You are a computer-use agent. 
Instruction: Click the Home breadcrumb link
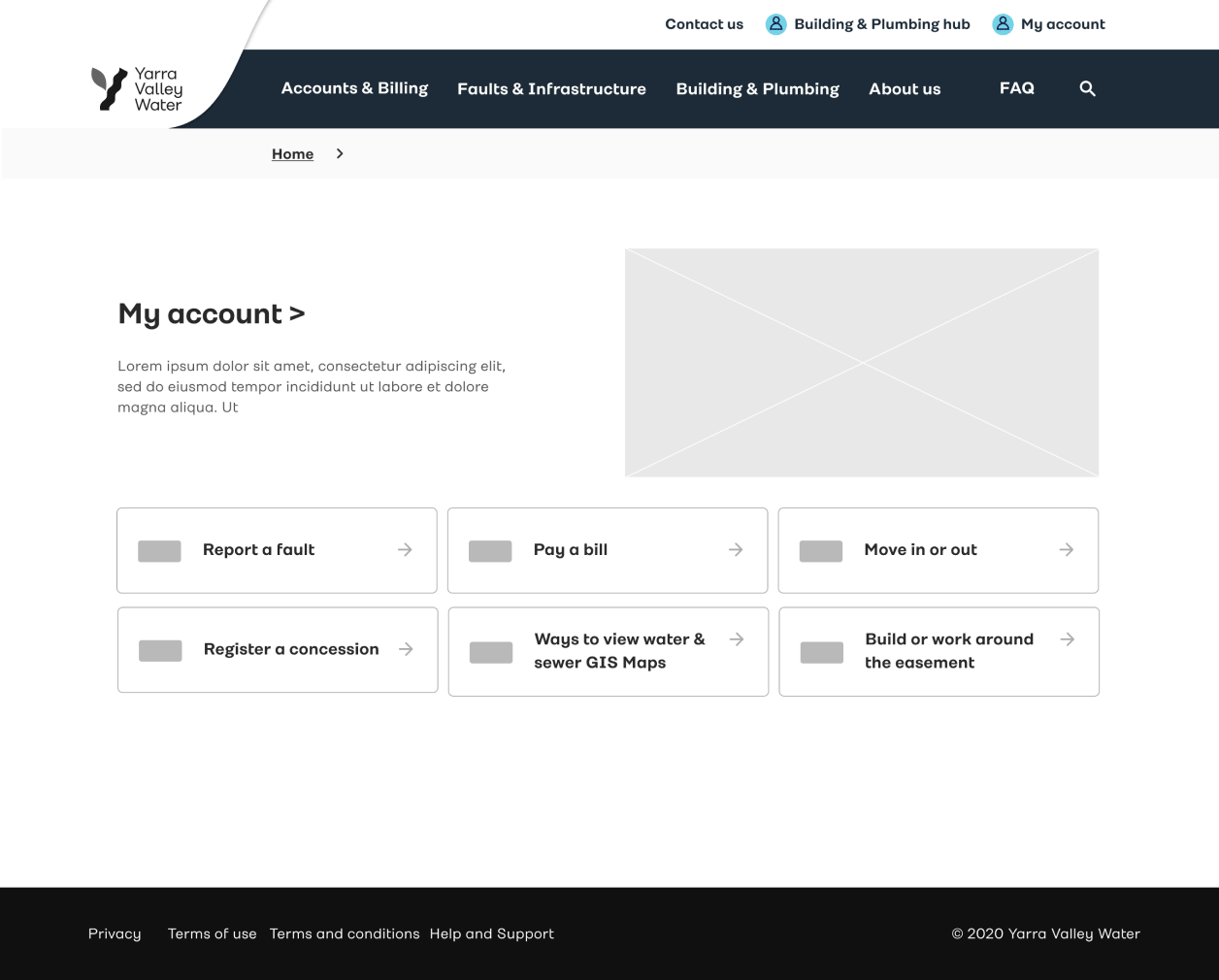click(292, 154)
